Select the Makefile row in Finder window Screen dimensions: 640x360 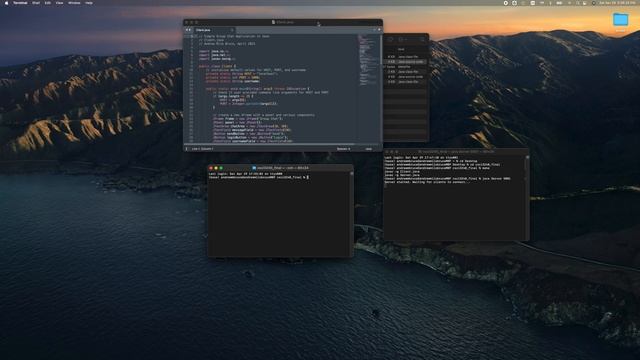pos(406,67)
